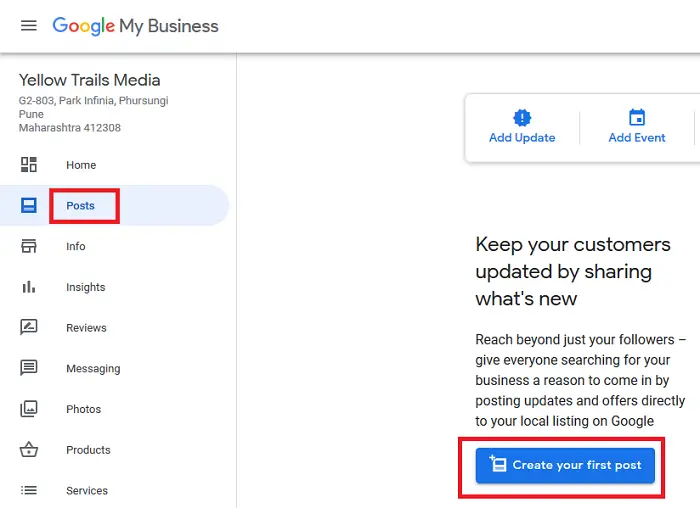This screenshot has width=700, height=508.
Task: Click the heading Keep your customers updated
Action: pyautogui.click(x=573, y=271)
